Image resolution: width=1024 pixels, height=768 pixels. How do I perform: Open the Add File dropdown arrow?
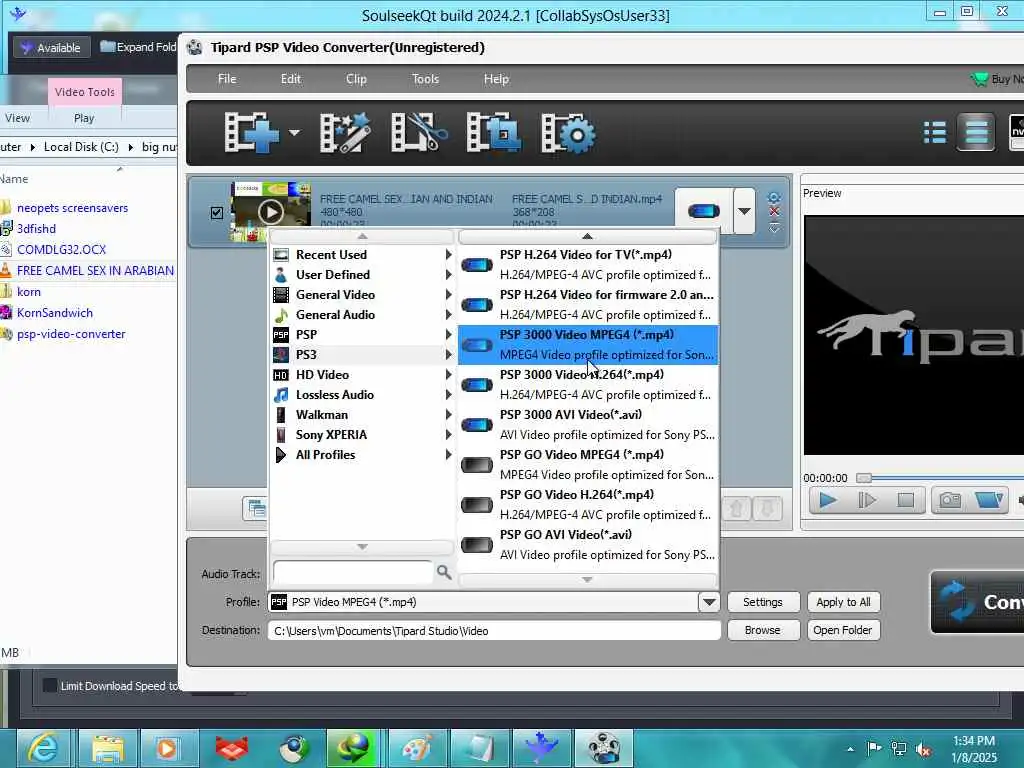(295, 133)
